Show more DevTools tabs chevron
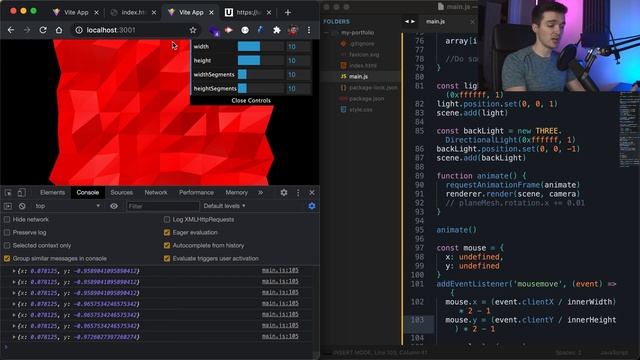 pos(260,193)
